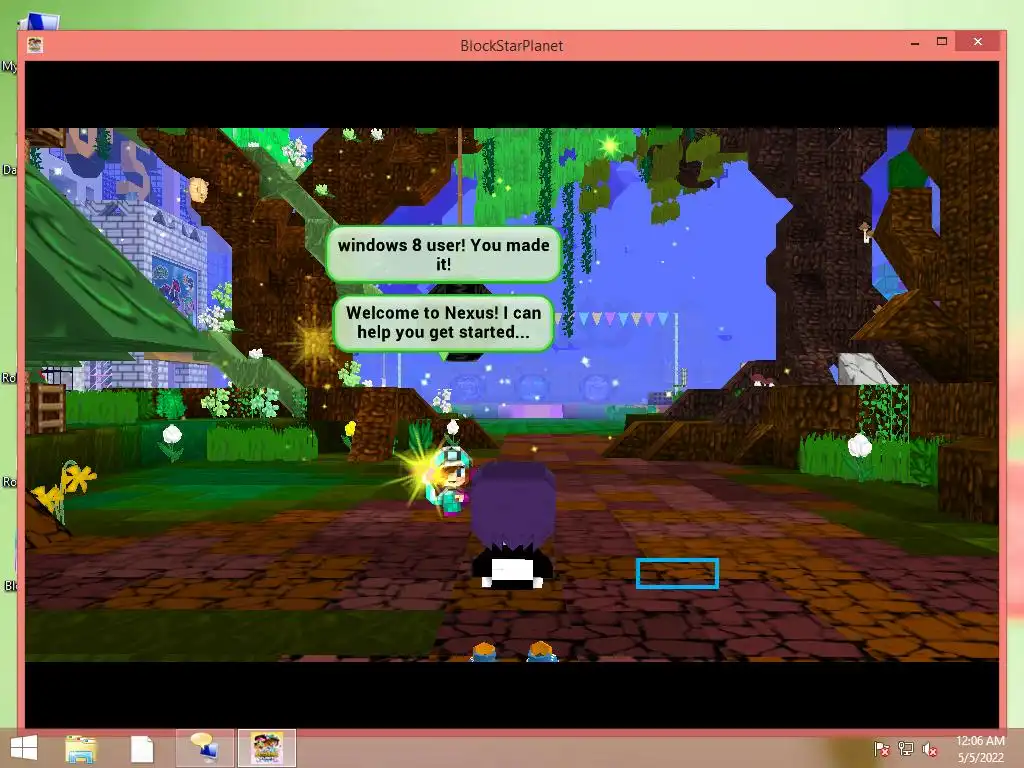1024x768 pixels.
Task: Open the chat-bubble computer app in taskbar
Action: [204, 748]
